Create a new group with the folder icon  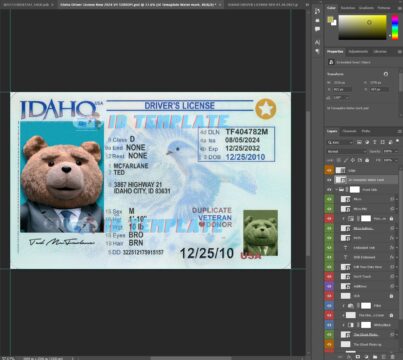point(375,357)
